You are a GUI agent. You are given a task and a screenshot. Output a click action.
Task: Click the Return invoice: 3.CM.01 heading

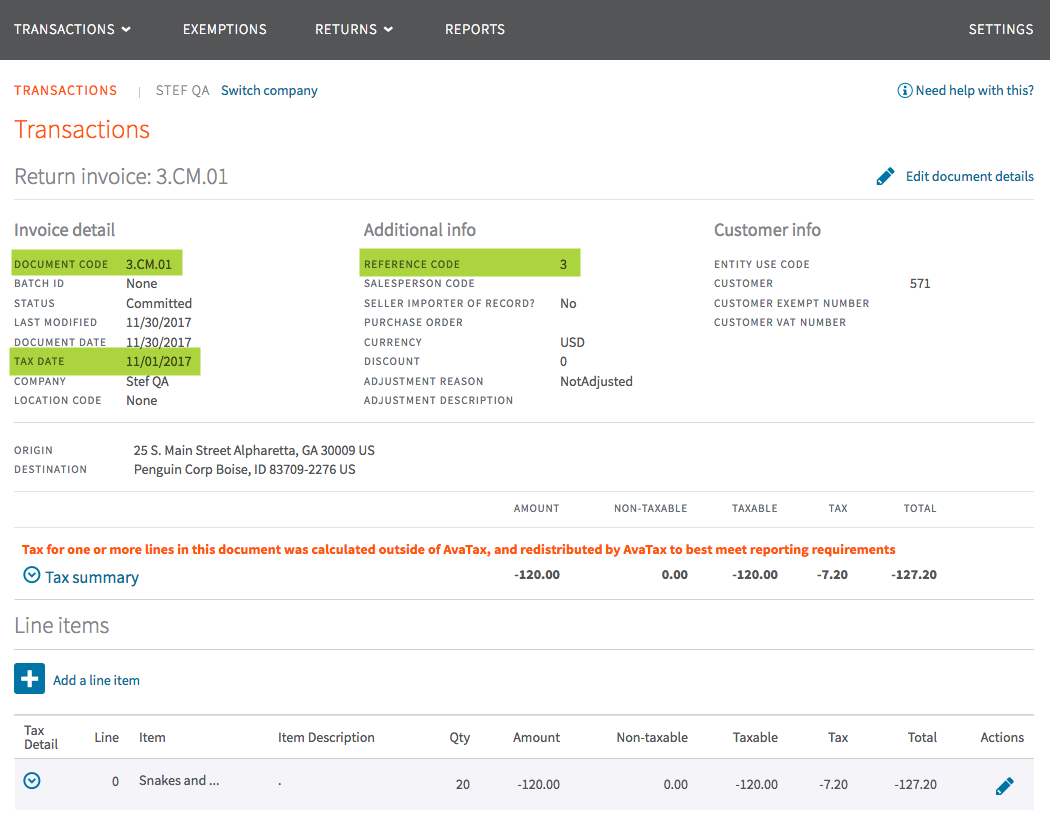(121, 176)
